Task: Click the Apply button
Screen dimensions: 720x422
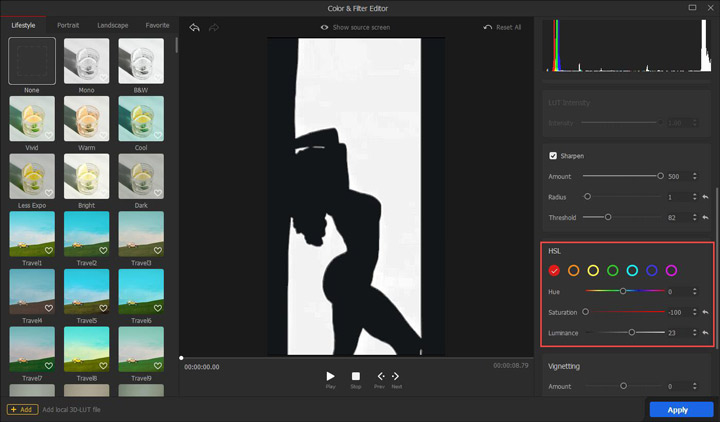Action: pyautogui.click(x=681, y=409)
